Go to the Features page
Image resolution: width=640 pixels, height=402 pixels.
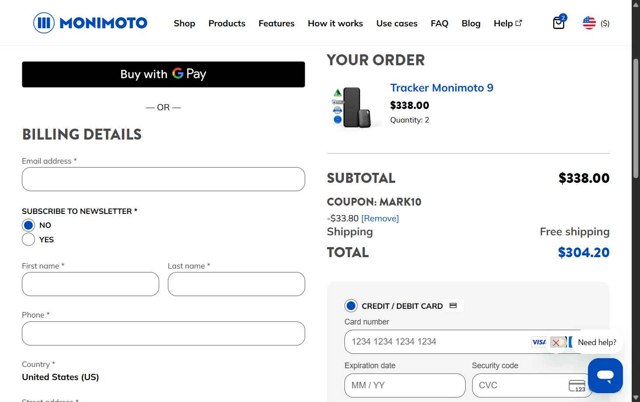pyautogui.click(x=276, y=23)
